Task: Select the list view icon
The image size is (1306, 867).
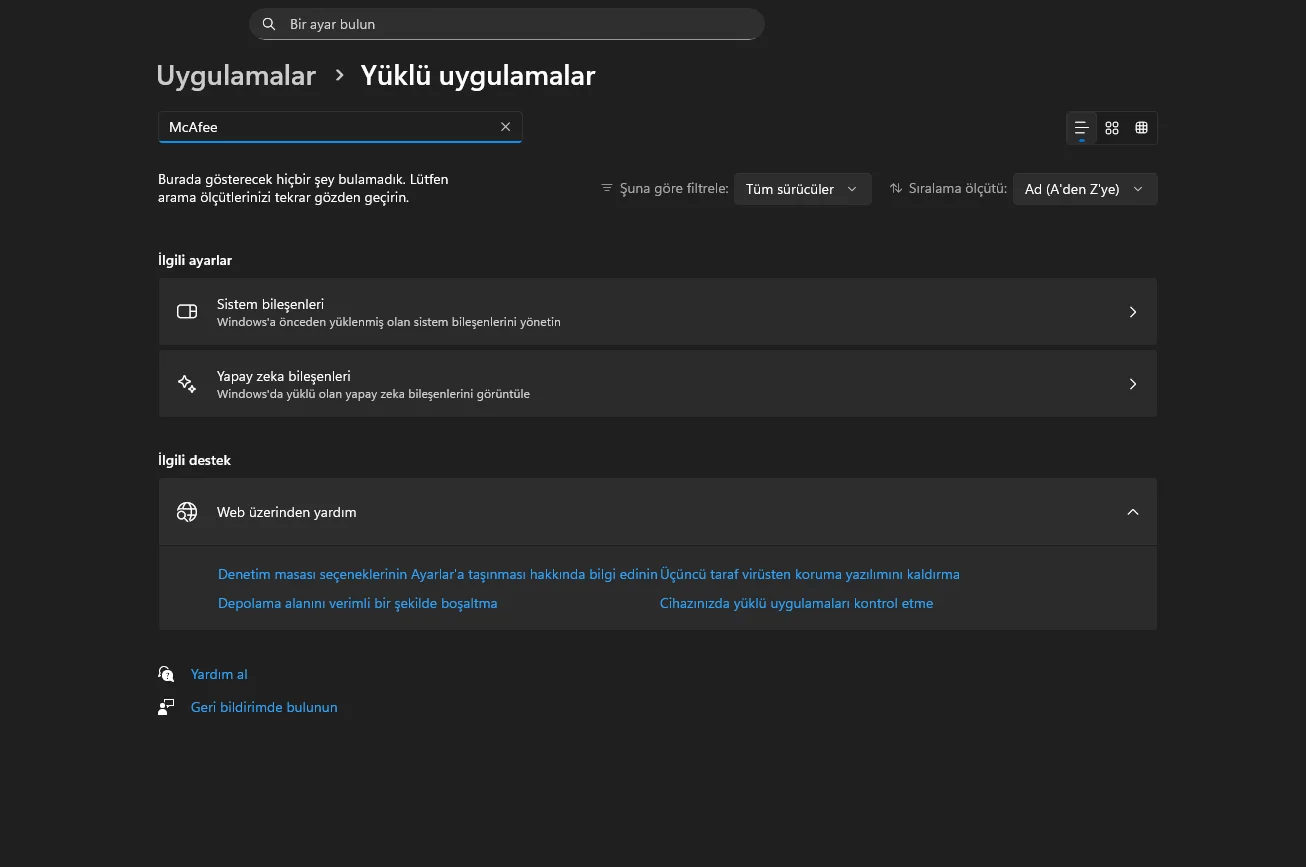Action: point(1081,128)
